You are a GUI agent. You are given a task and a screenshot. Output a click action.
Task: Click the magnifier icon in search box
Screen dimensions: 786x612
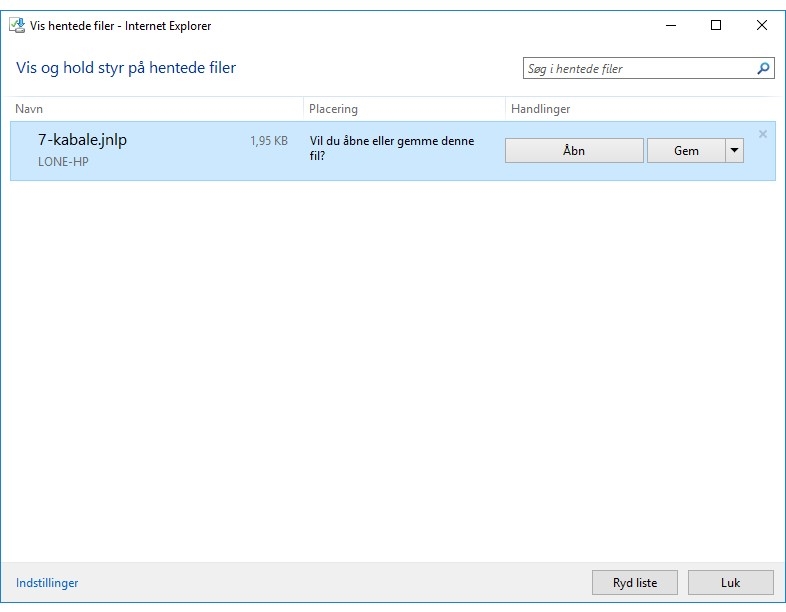pyautogui.click(x=763, y=69)
